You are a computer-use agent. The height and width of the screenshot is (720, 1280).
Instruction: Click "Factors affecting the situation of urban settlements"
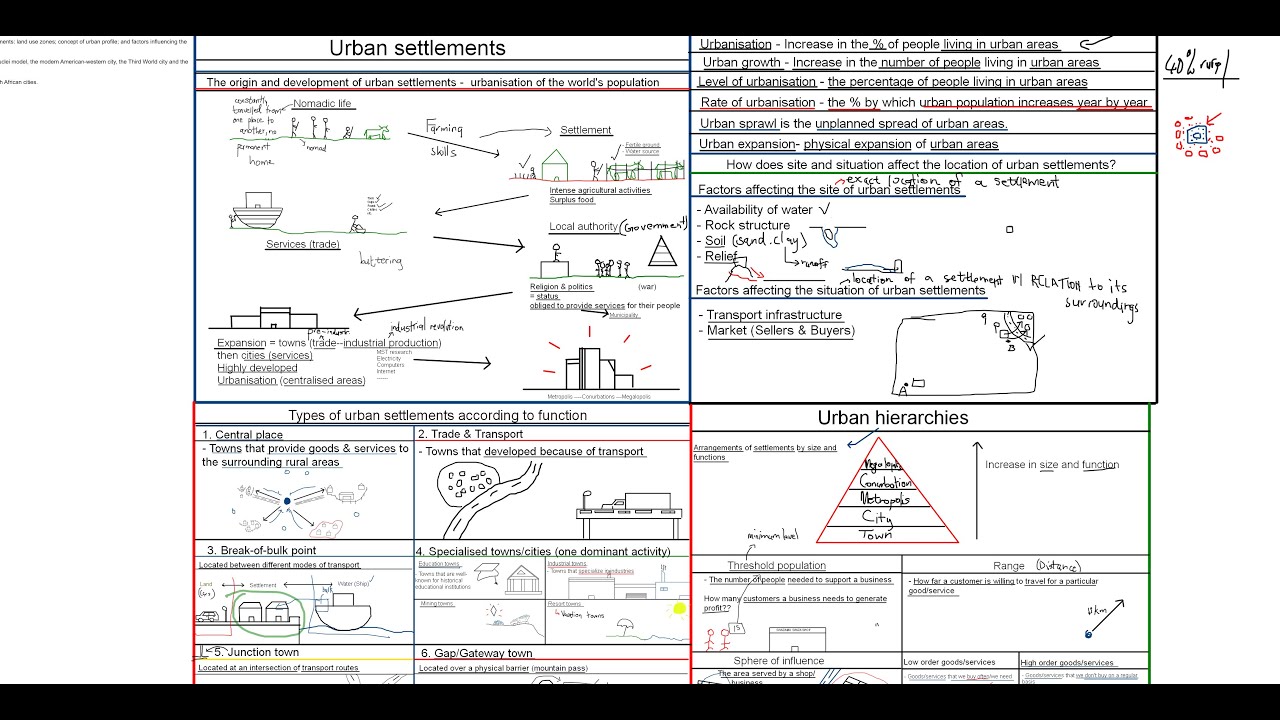(x=840, y=290)
